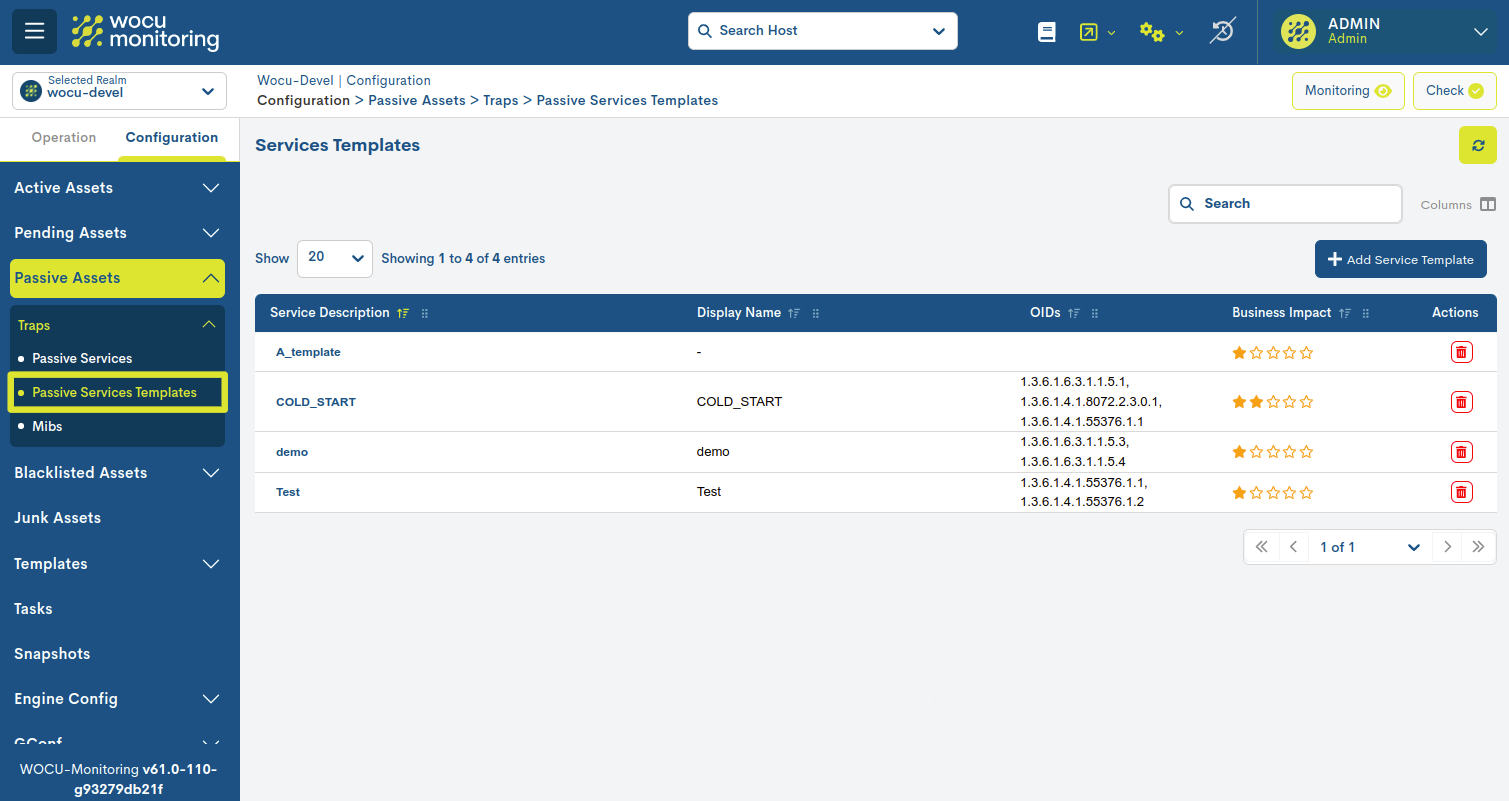The height and width of the screenshot is (801, 1509).
Task: Click the WOCU Monitoring logo
Action: [x=146, y=32]
